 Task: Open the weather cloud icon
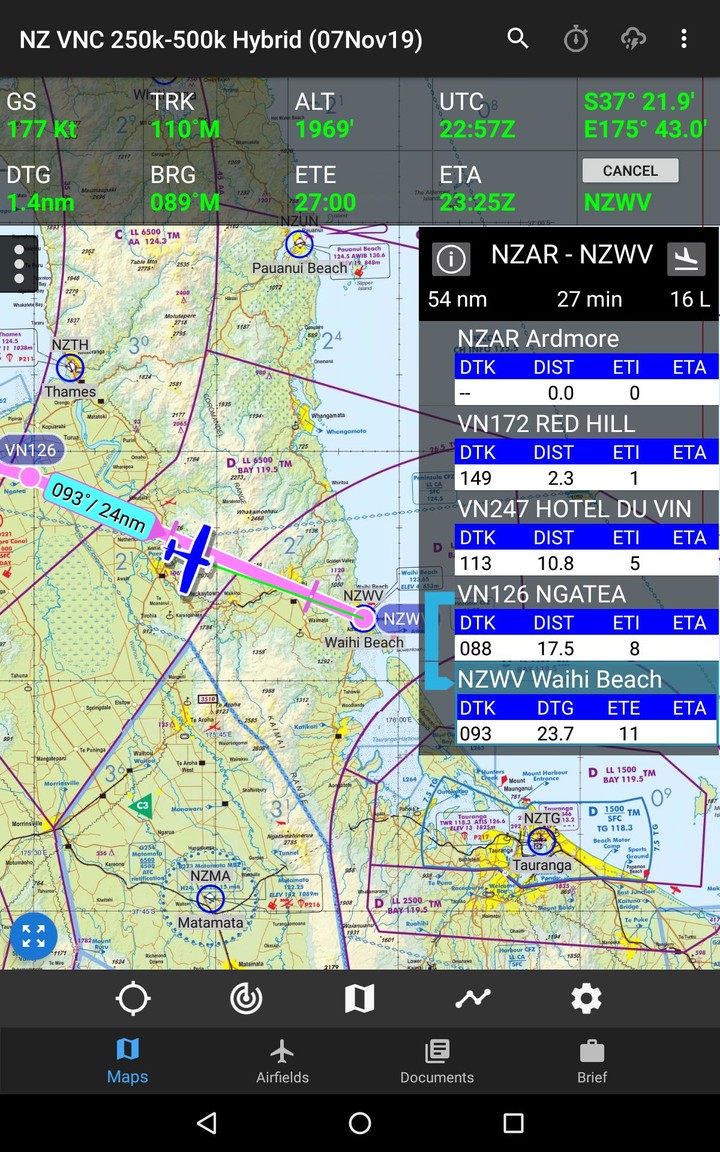633,39
